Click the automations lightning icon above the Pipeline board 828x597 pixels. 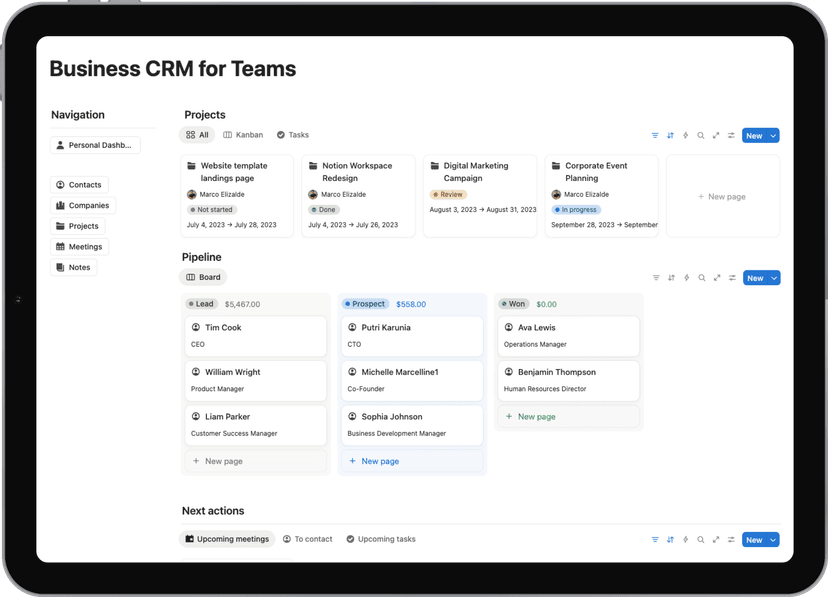click(686, 278)
